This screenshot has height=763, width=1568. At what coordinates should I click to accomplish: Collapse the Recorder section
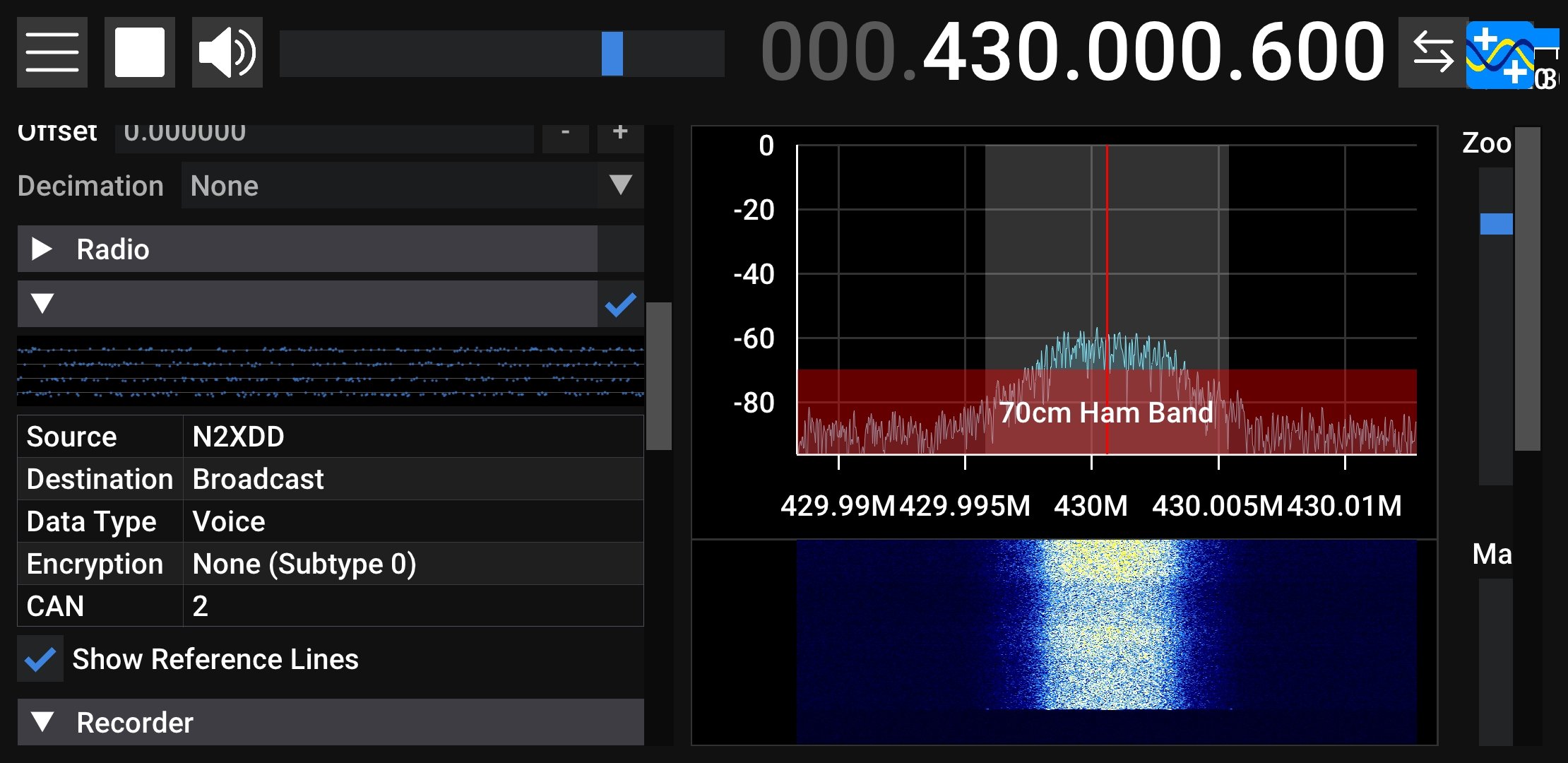pos(42,722)
